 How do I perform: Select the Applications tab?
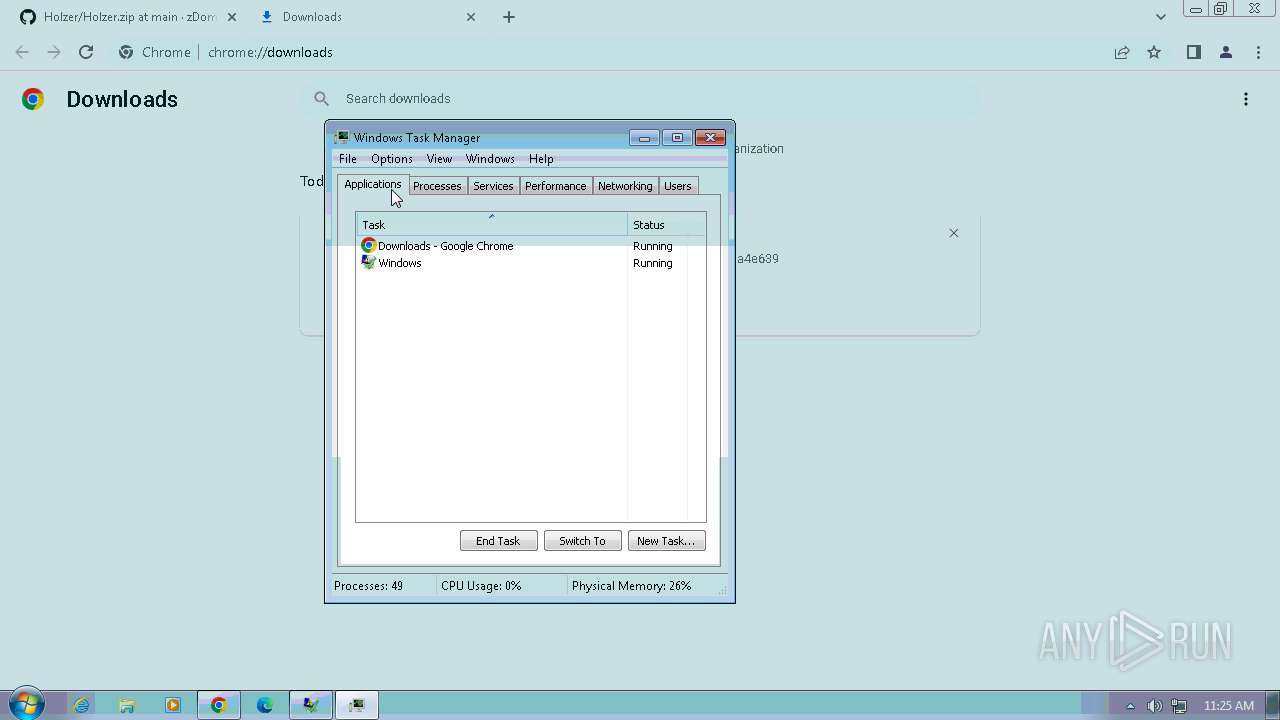(x=372, y=185)
